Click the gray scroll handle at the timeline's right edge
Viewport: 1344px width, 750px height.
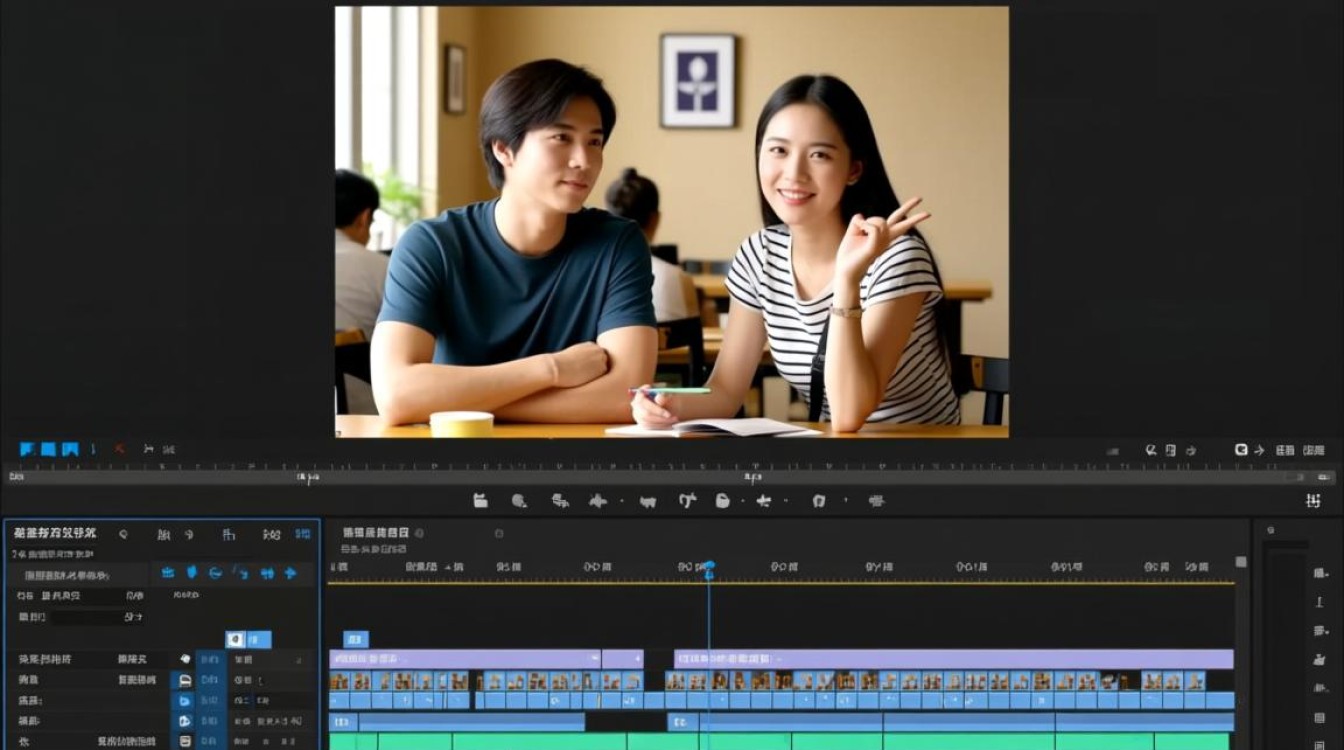coord(1241,562)
